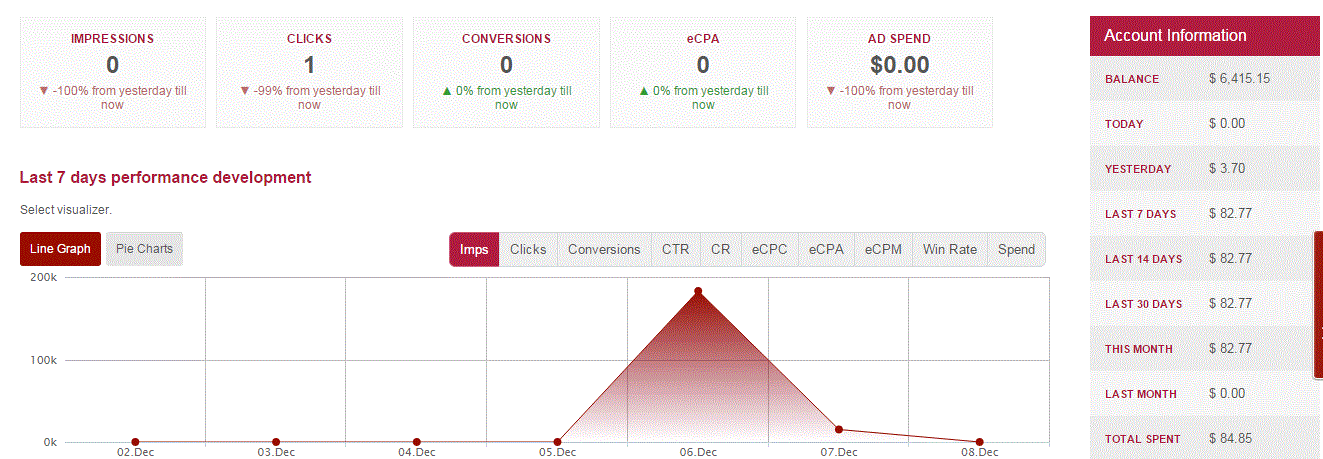The width and height of the screenshot is (1323, 459).
Task: Click the 05.Dec data point on graph
Action: (x=557, y=442)
